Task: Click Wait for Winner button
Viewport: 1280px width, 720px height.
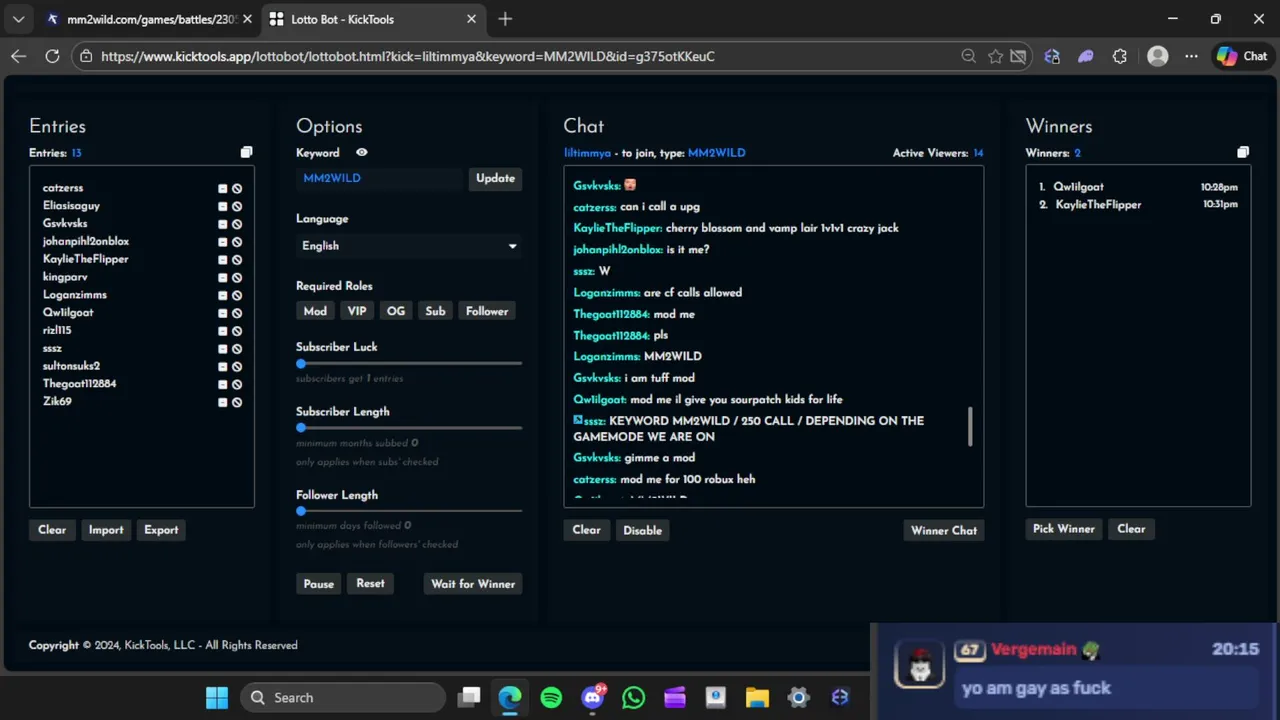Action: [473, 584]
